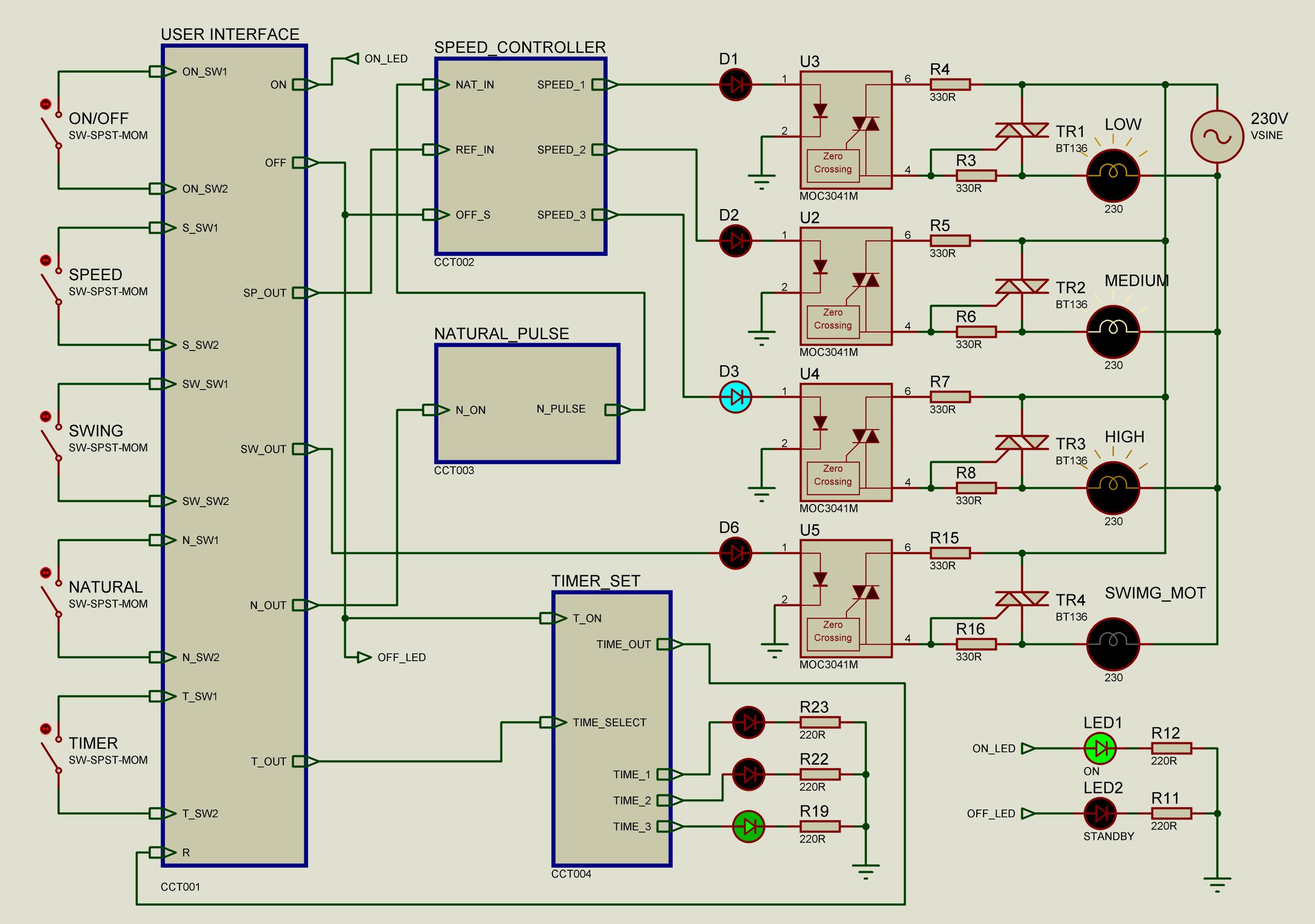Select resistor R3

pos(976,176)
